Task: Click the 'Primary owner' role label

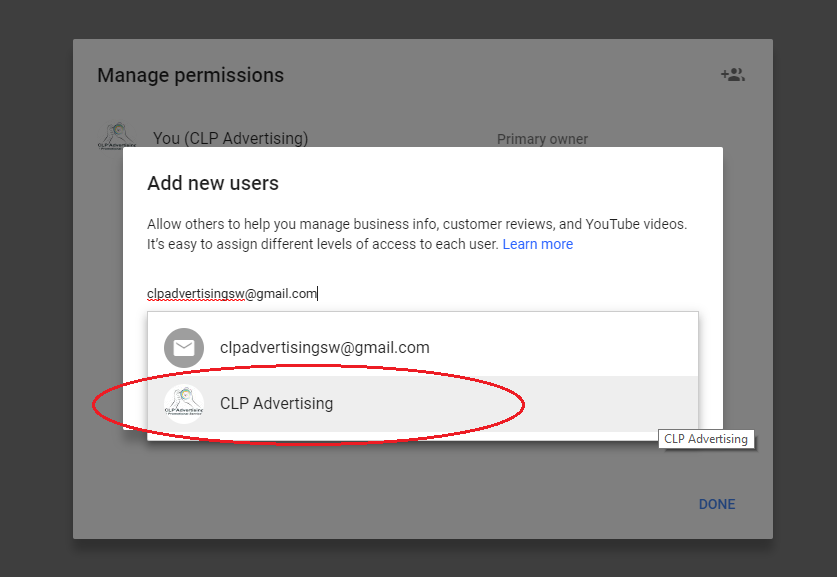Action: pyautogui.click(x=542, y=139)
